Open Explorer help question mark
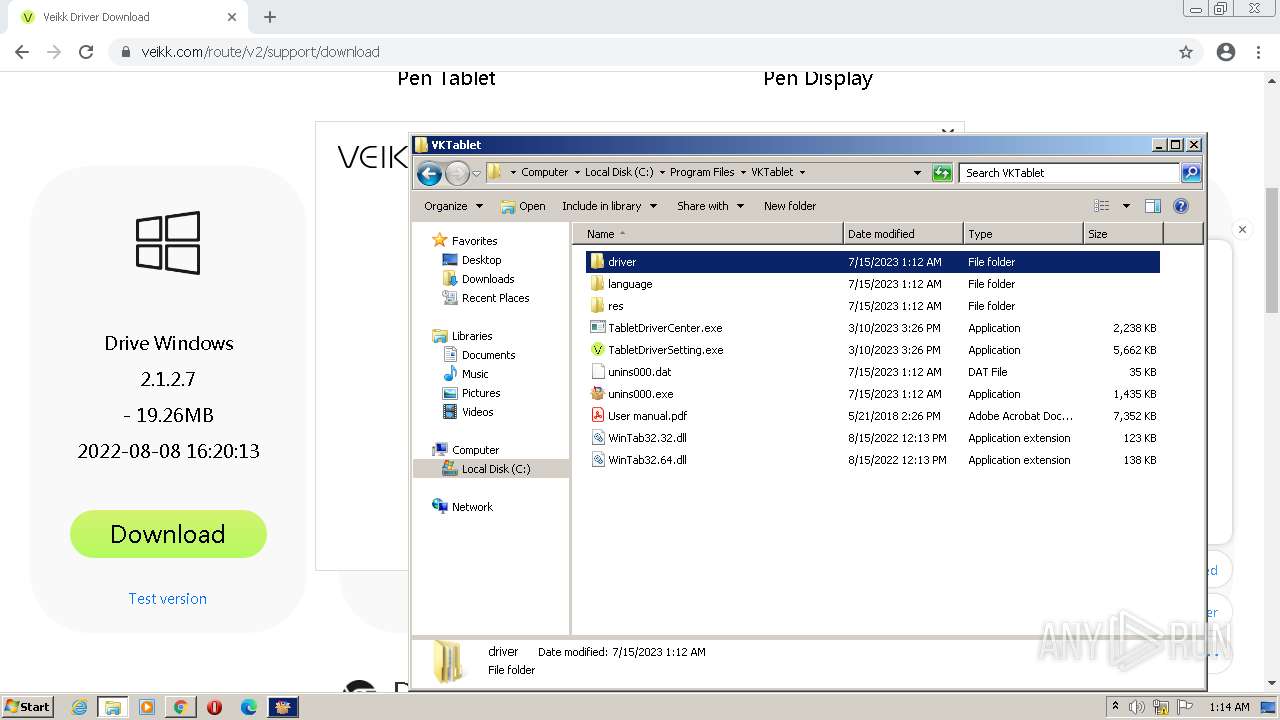1280x720 pixels. (1181, 206)
